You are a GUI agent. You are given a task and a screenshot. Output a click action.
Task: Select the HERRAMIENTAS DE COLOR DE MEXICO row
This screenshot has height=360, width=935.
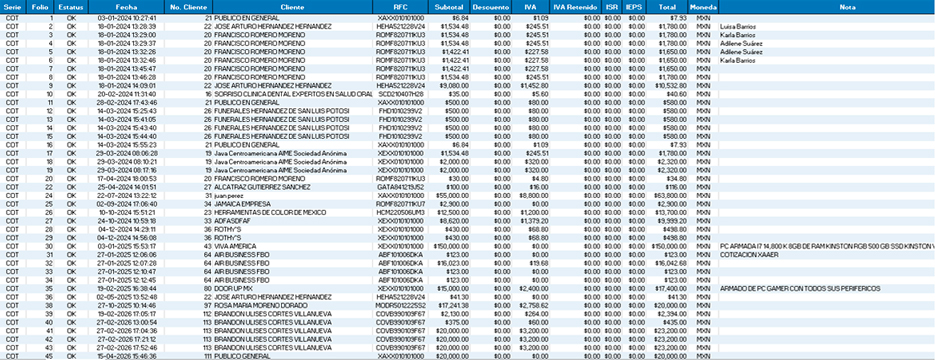[x=468, y=212]
